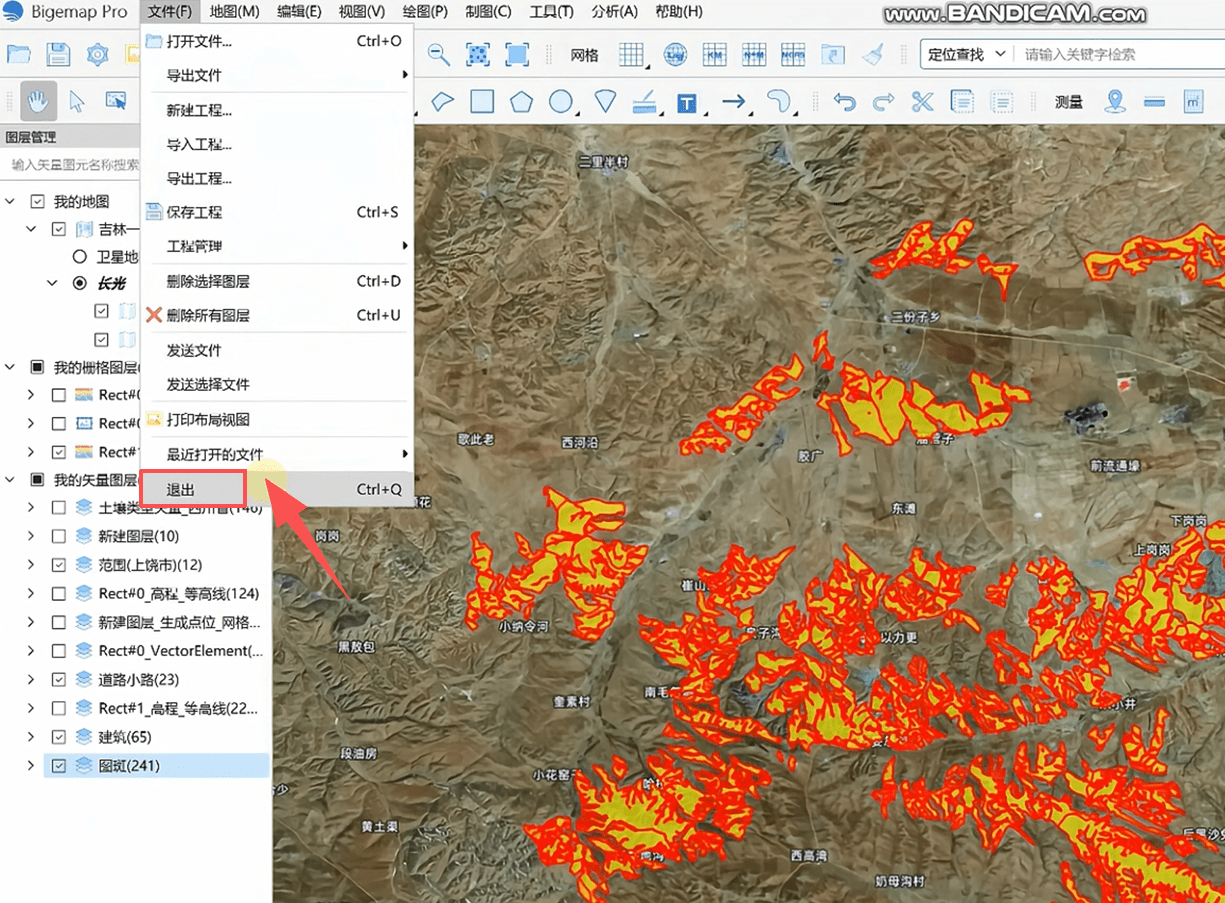Click the redo arrow icon
The height and width of the screenshot is (903, 1225).
pyautogui.click(x=883, y=101)
